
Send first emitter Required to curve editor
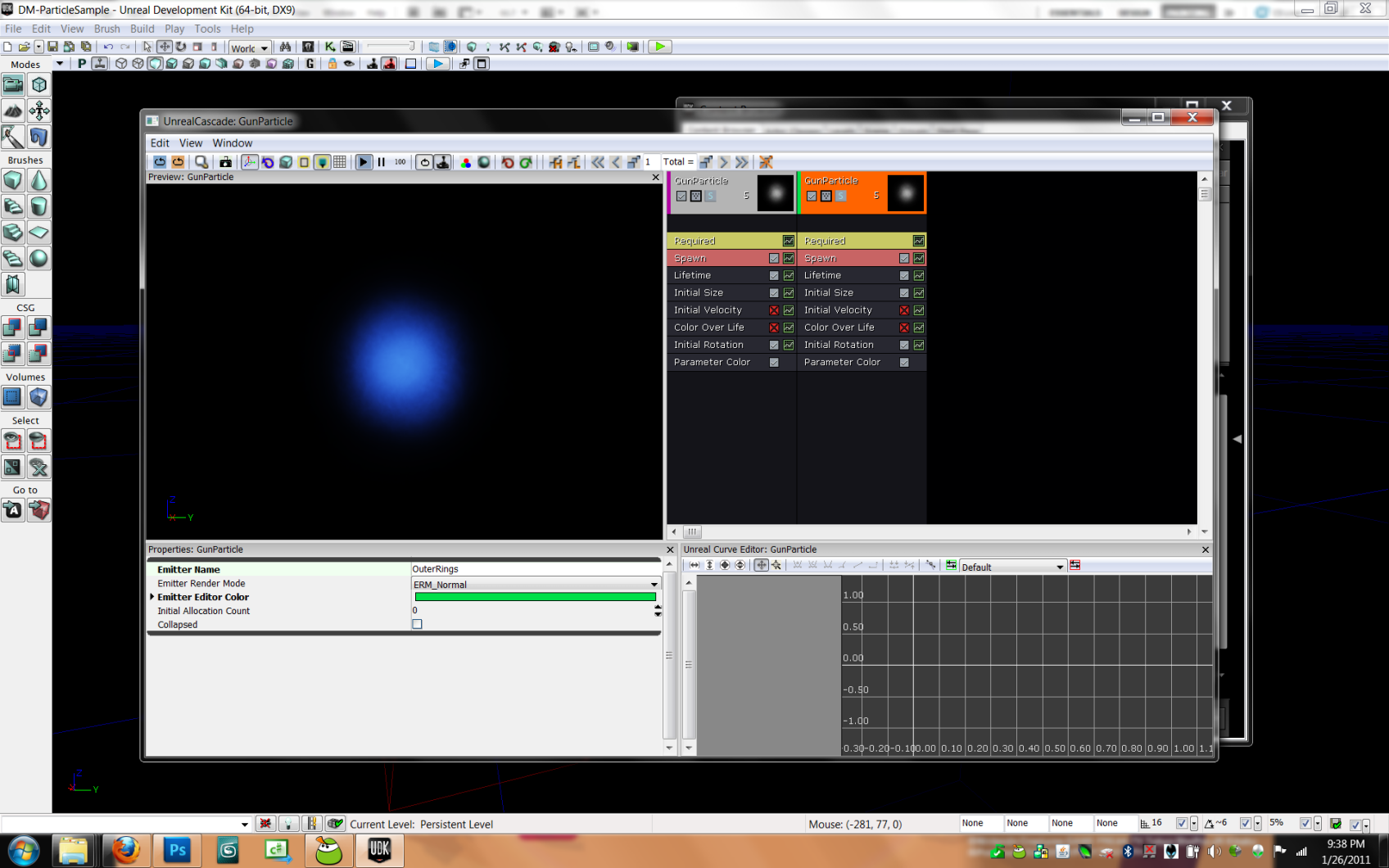point(789,241)
